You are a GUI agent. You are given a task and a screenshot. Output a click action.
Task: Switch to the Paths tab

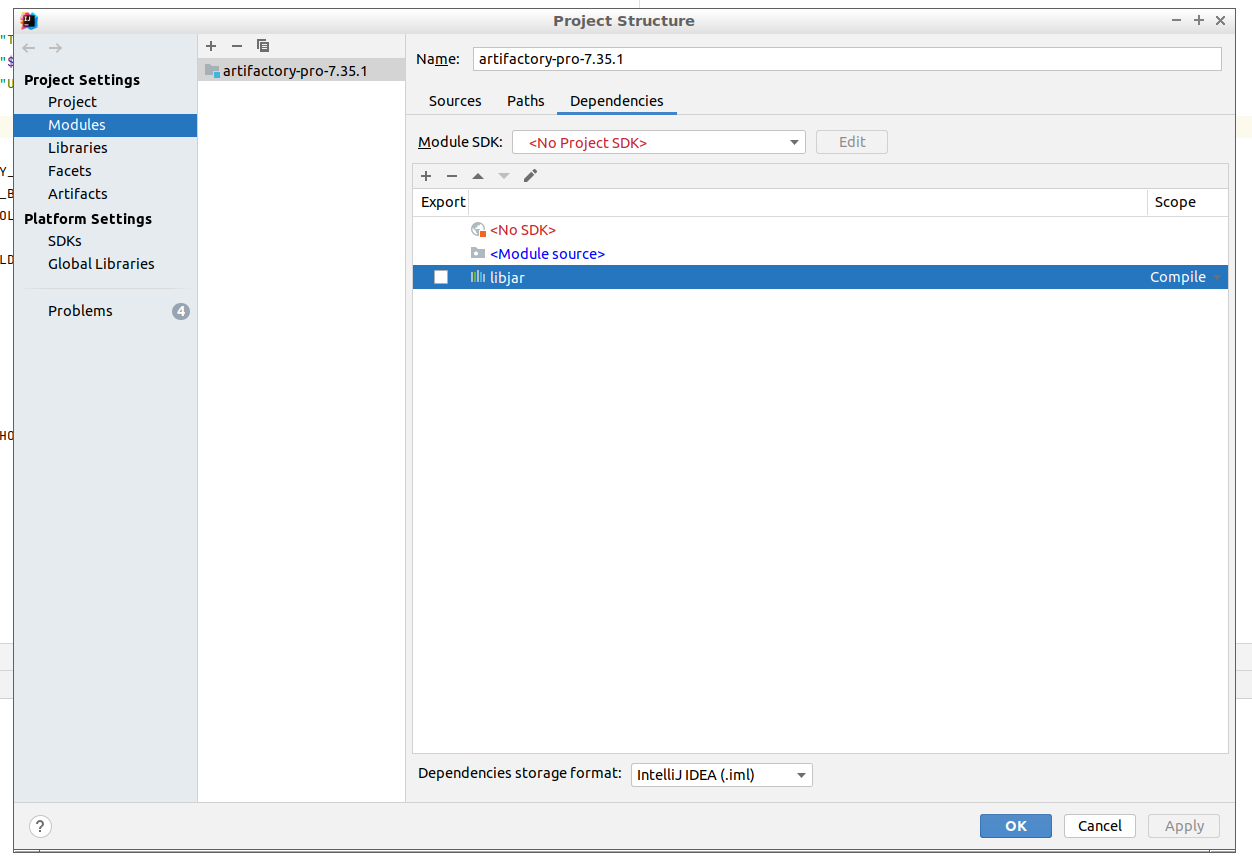click(x=526, y=101)
